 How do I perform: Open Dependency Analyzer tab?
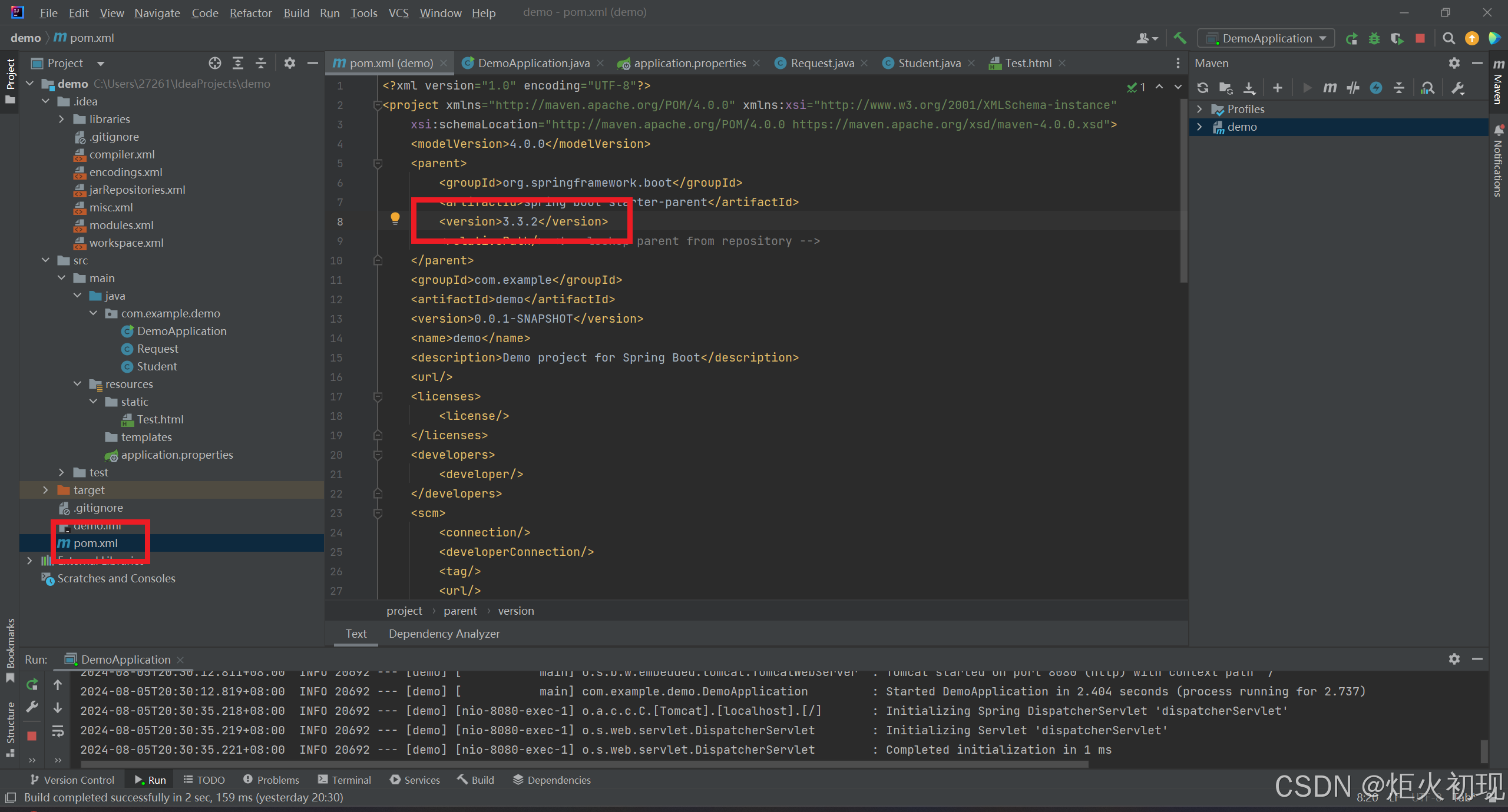[444, 634]
